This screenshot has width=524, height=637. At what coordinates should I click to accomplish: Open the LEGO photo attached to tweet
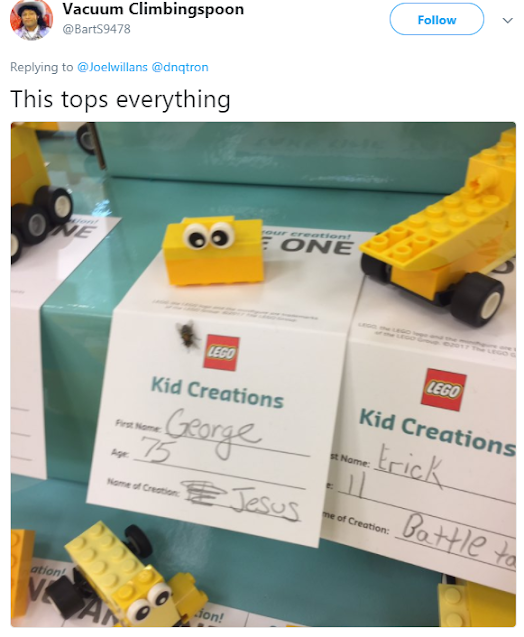click(263, 375)
